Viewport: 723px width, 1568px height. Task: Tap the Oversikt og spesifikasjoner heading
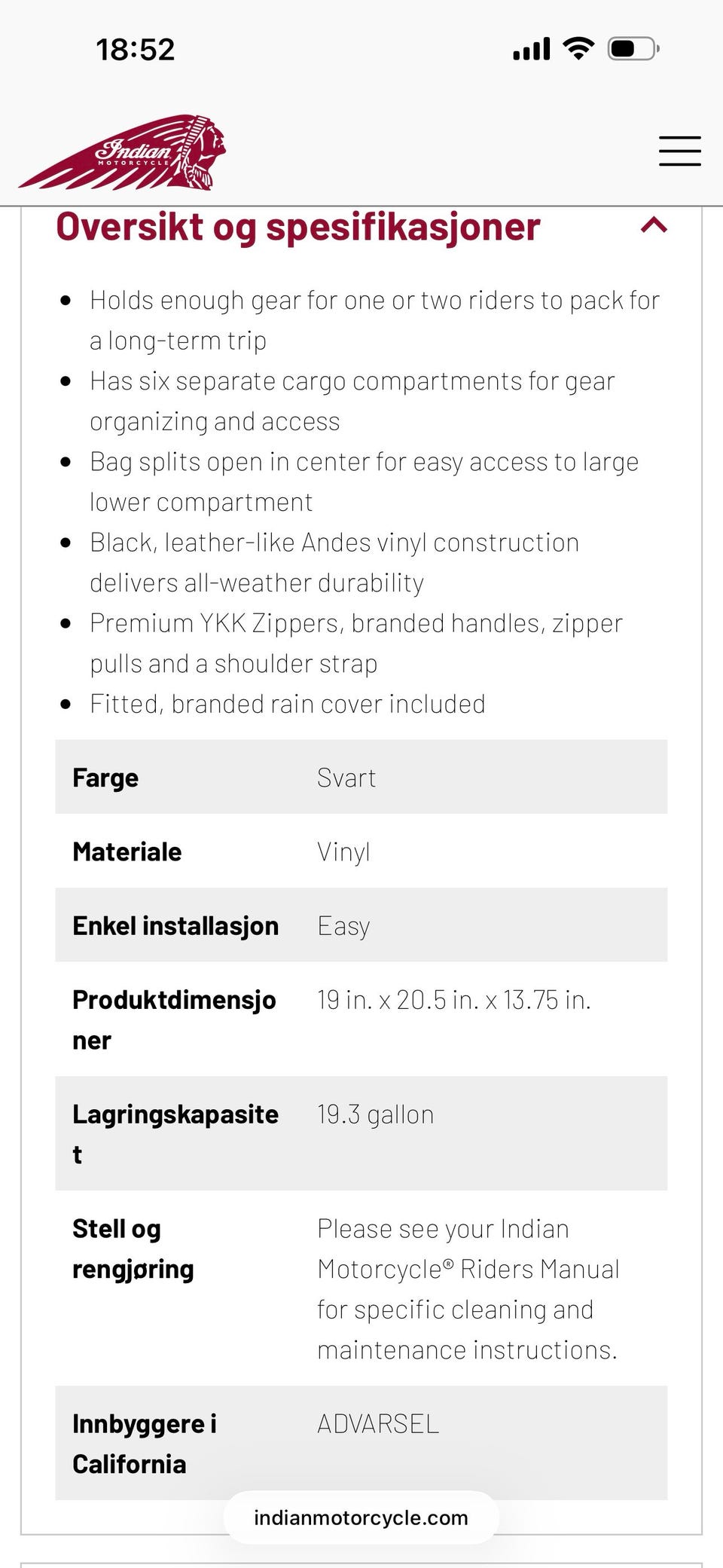(x=298, y=227)
